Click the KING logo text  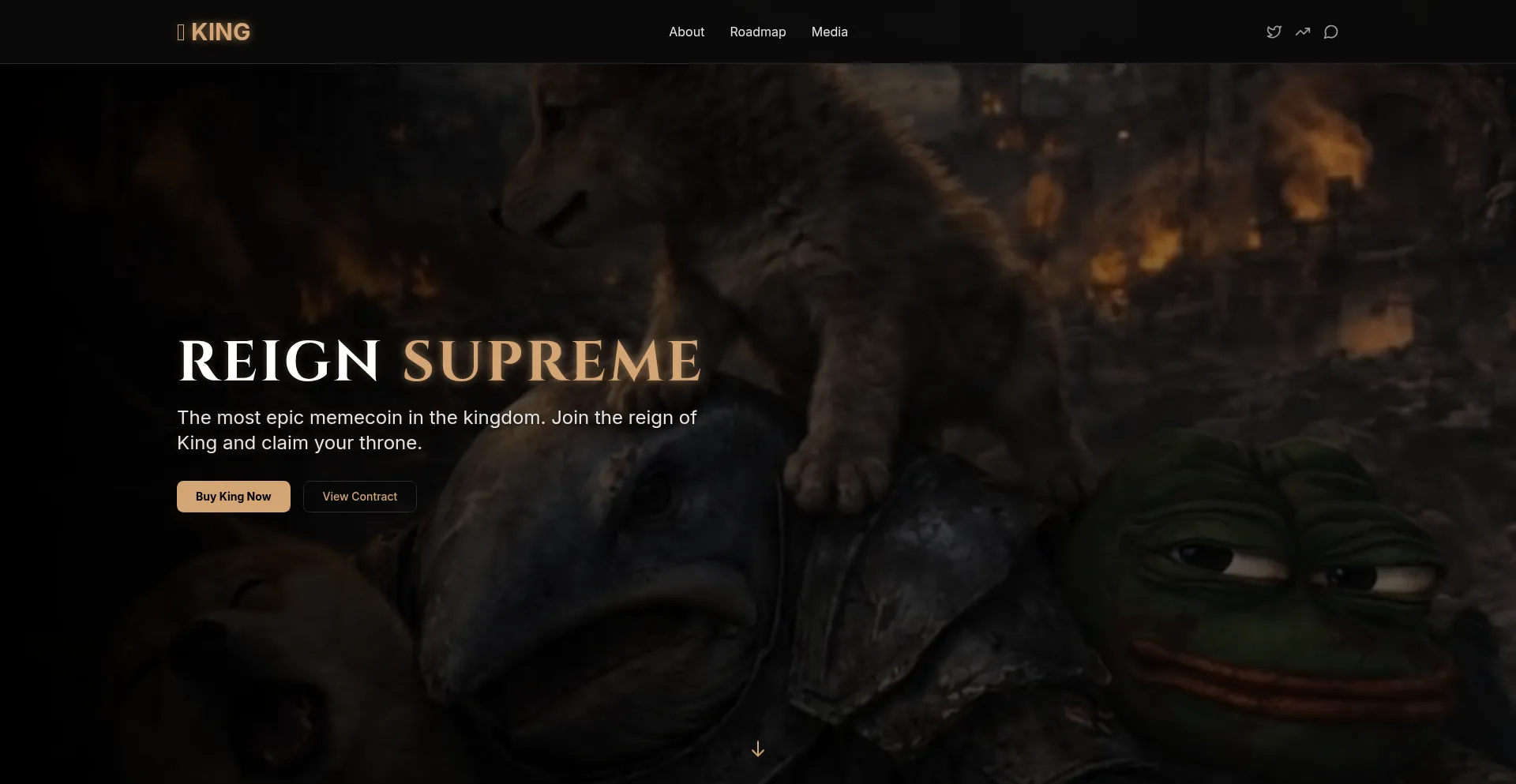point(220,32)
